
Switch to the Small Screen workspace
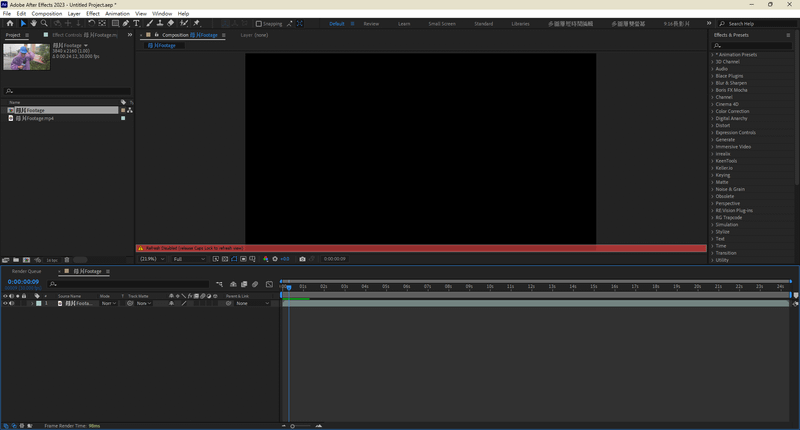point(440,23)
